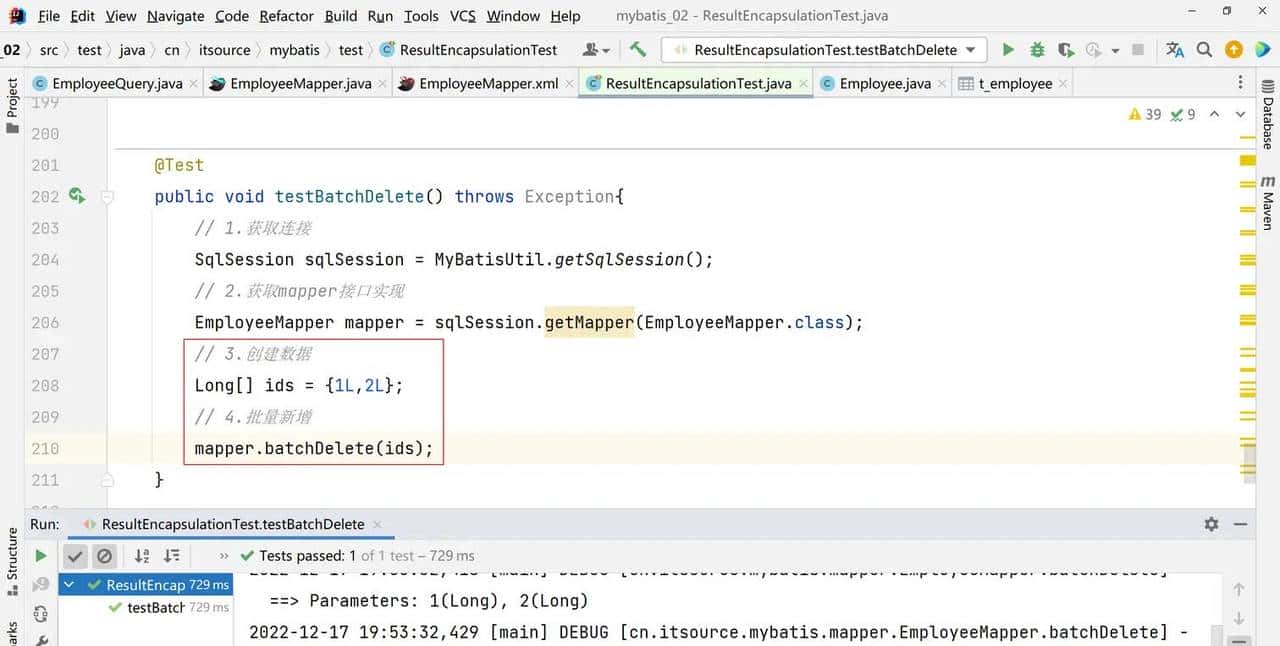This screenshot has height=646, width=1280.
Task: Toggle sort tests by duration
Action: [172, 556]
